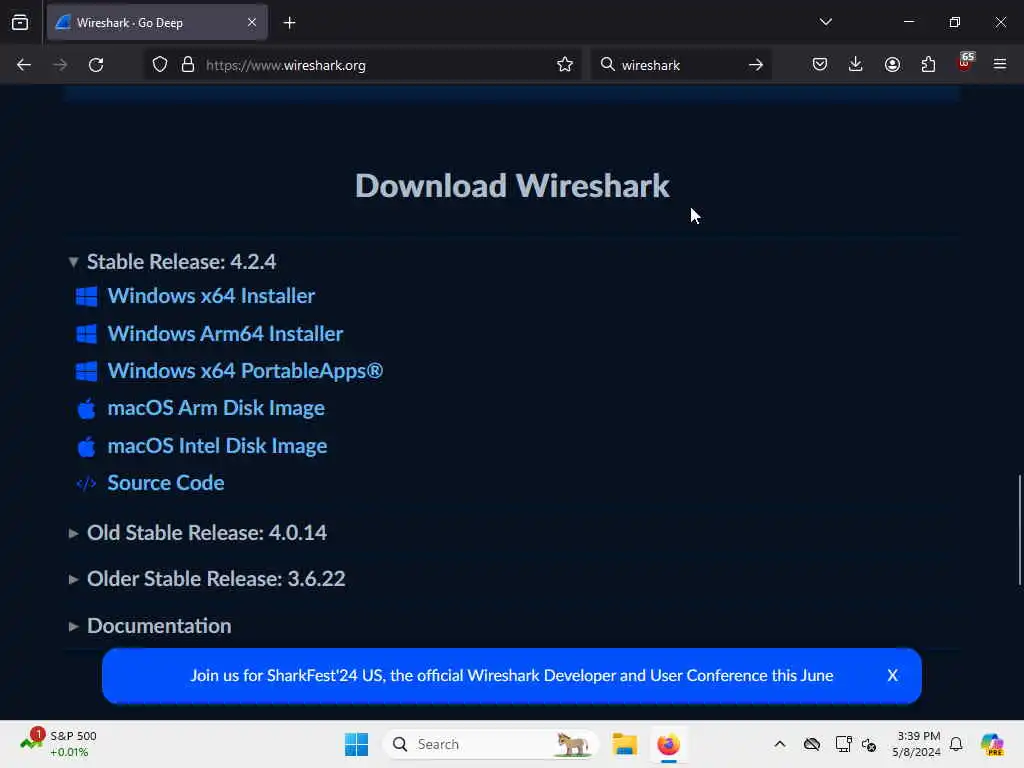This screenshot has width=1024, height=768.
Task: Click Windows logo beside x64 PortableApps
Action: [86, 372]
